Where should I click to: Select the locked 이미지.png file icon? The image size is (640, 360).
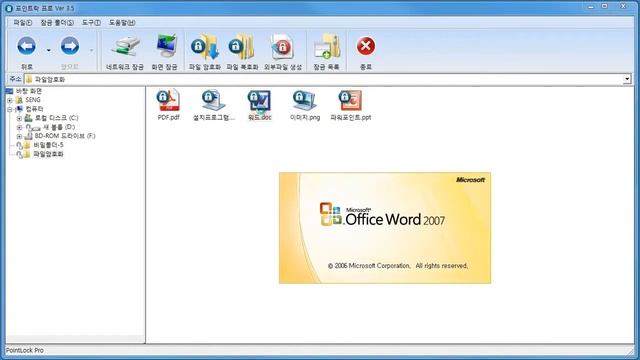[304, 100]
